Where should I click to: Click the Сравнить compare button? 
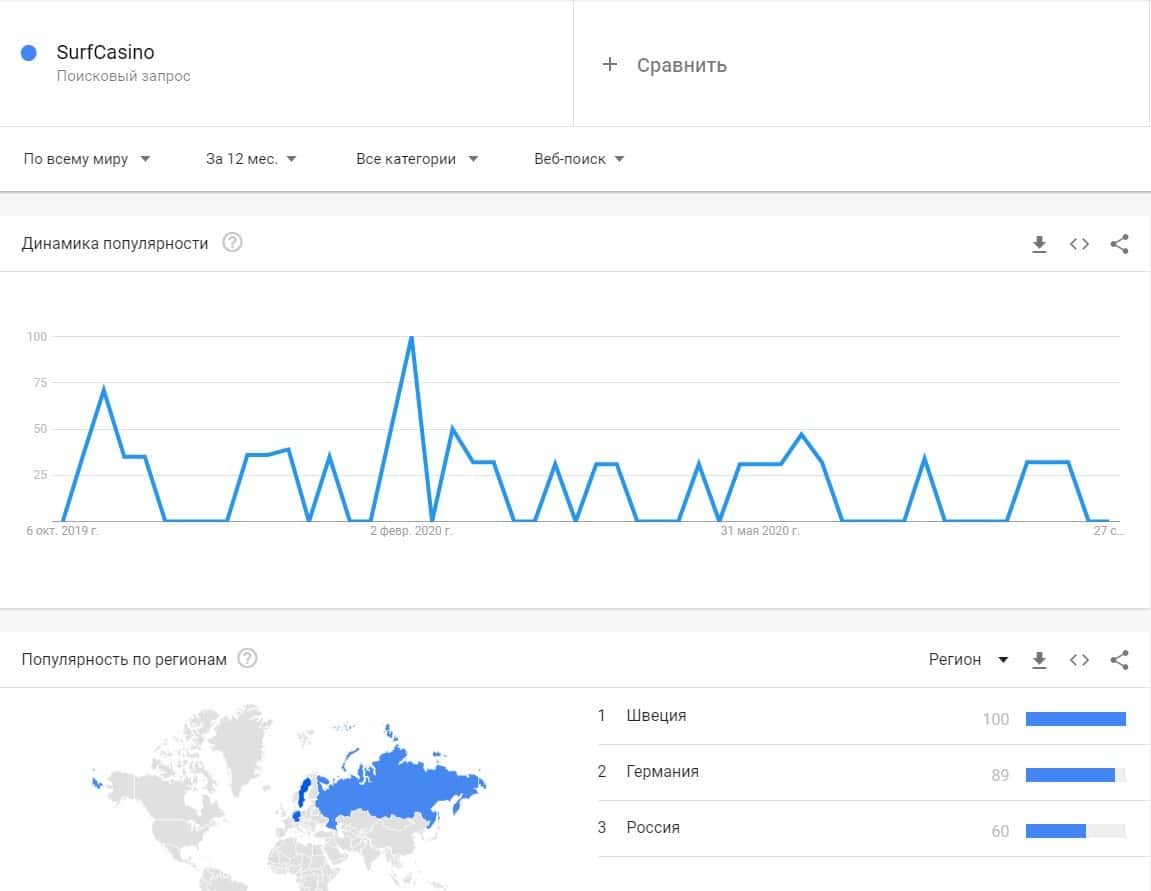click(681, 65)
